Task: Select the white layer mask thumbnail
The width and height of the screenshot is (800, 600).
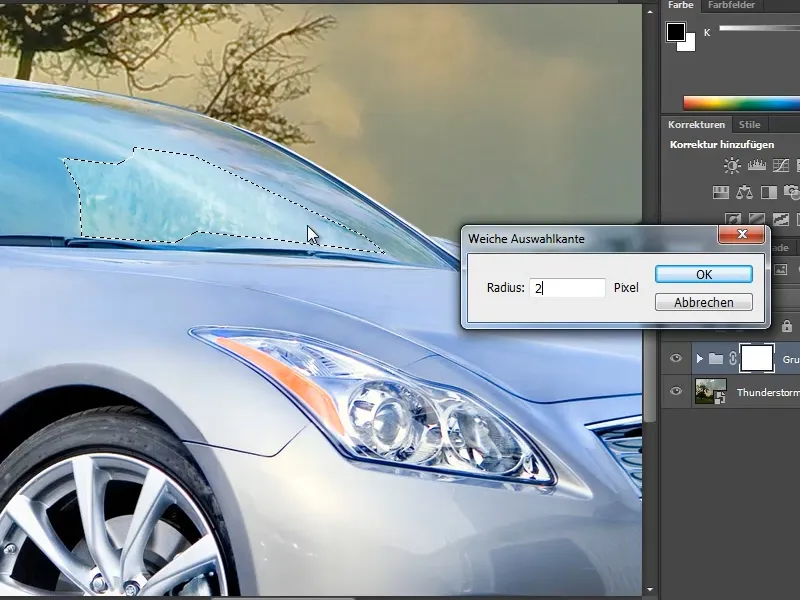Action: click(757, 358)
